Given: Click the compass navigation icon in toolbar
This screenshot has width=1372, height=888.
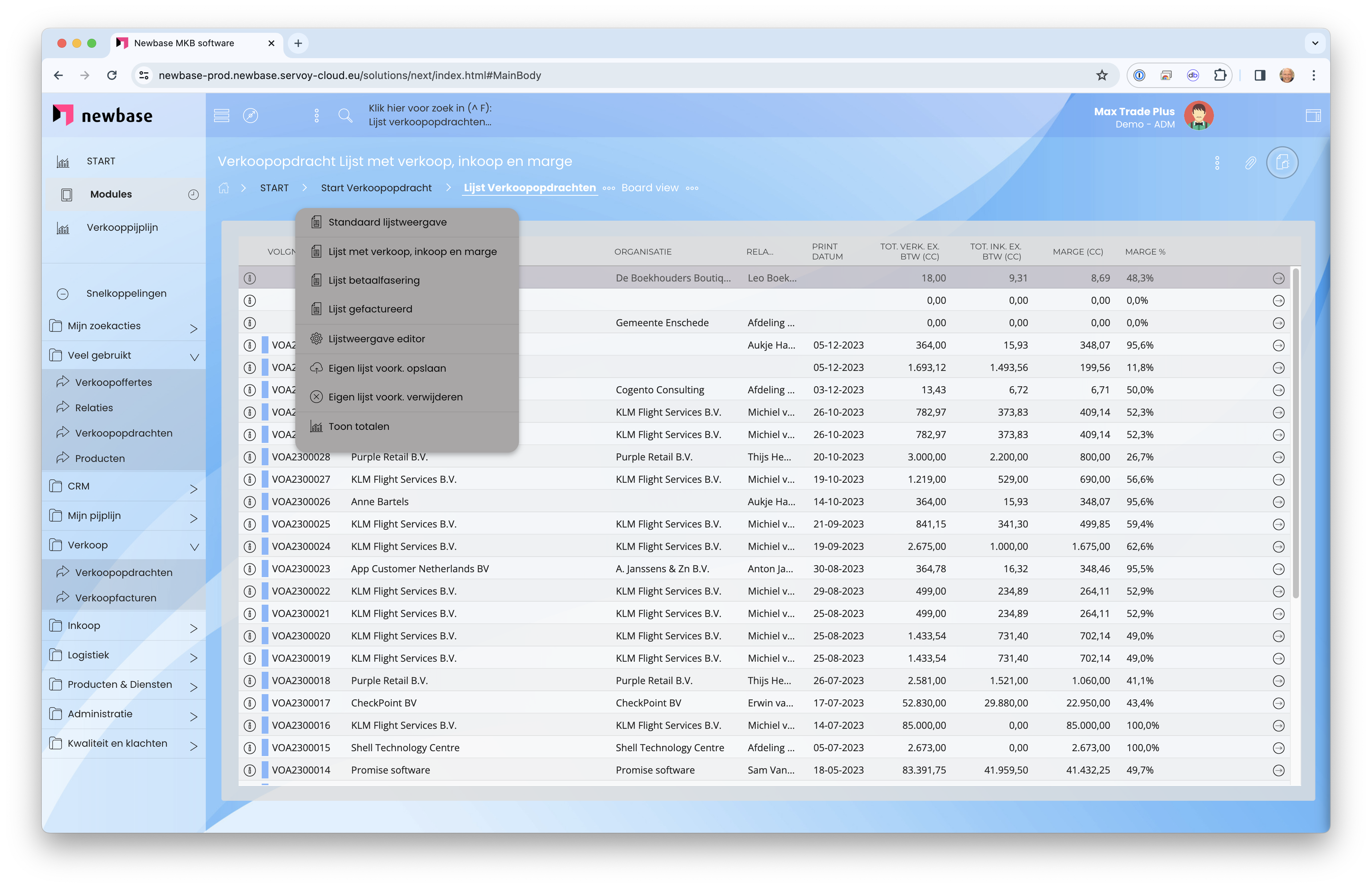Looking at the screenshot, I should (x=250, y=116).
